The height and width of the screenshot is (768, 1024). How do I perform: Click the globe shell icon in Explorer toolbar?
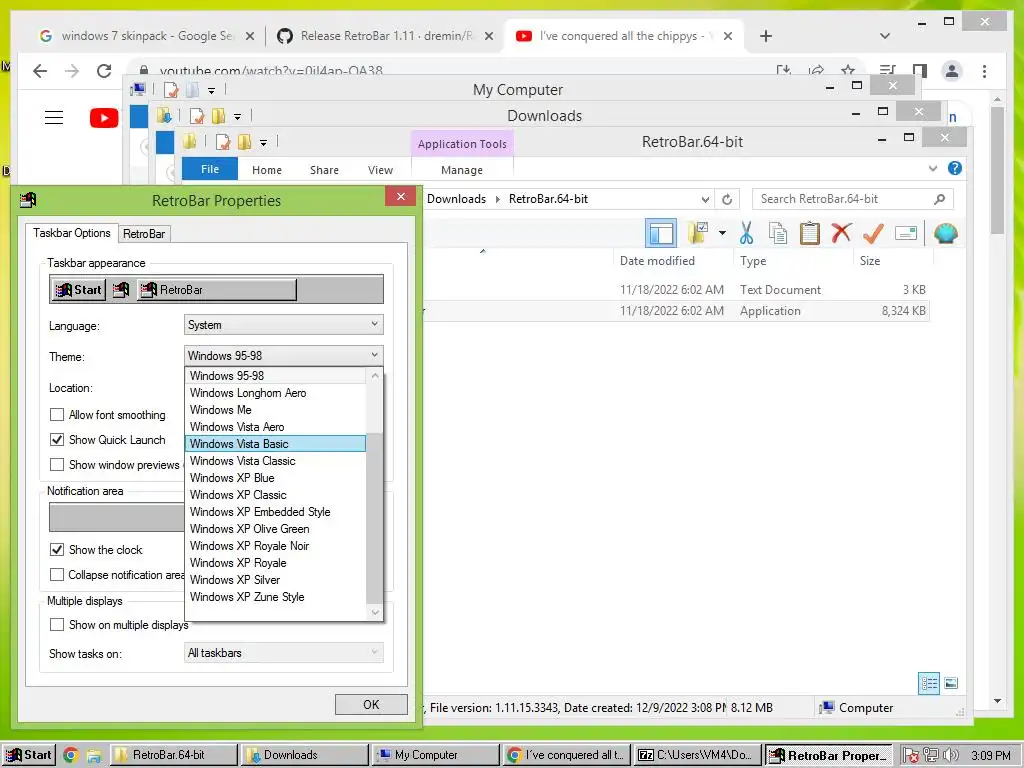click(946, 233)
